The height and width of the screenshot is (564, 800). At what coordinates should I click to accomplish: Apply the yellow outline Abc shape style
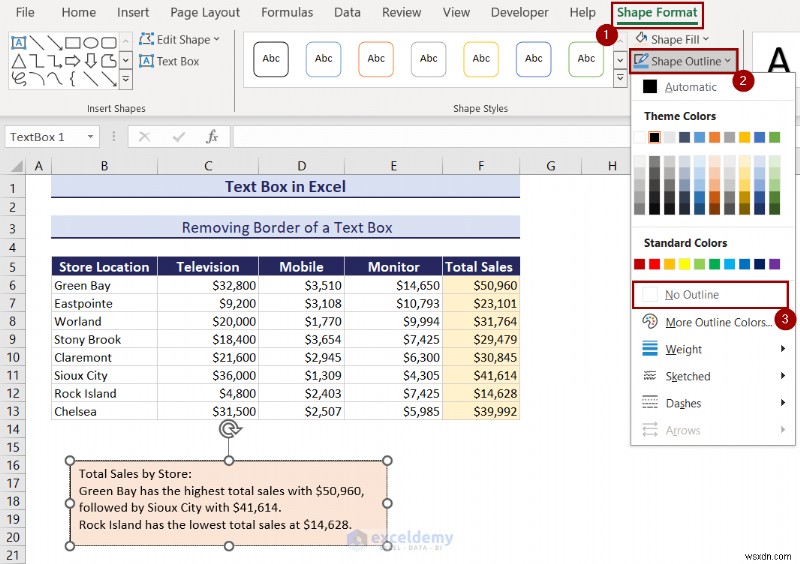(481, 59)
